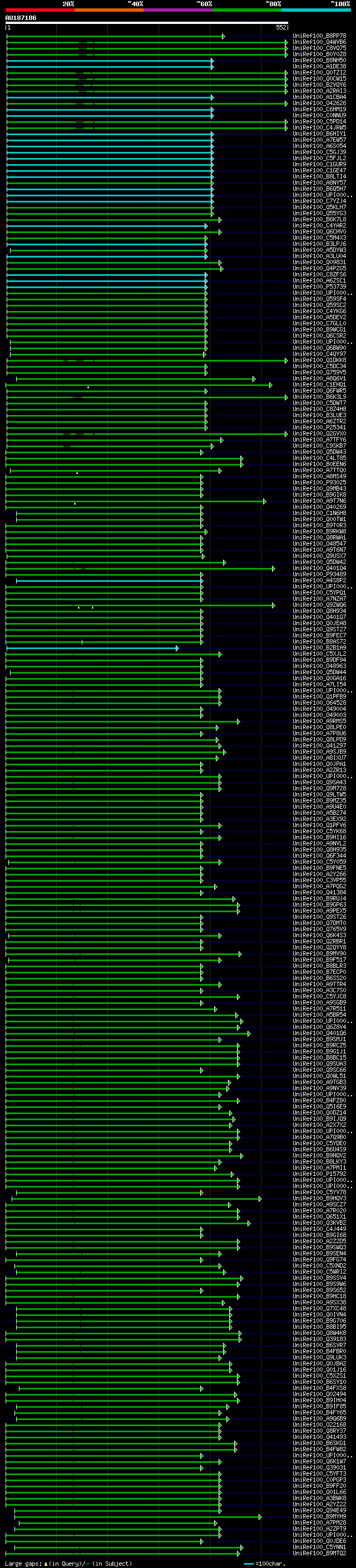Open the UniRef100_Q0TZI2 hit
The width and height of the screenshot is (356, 1568).
tap(319, 73)
